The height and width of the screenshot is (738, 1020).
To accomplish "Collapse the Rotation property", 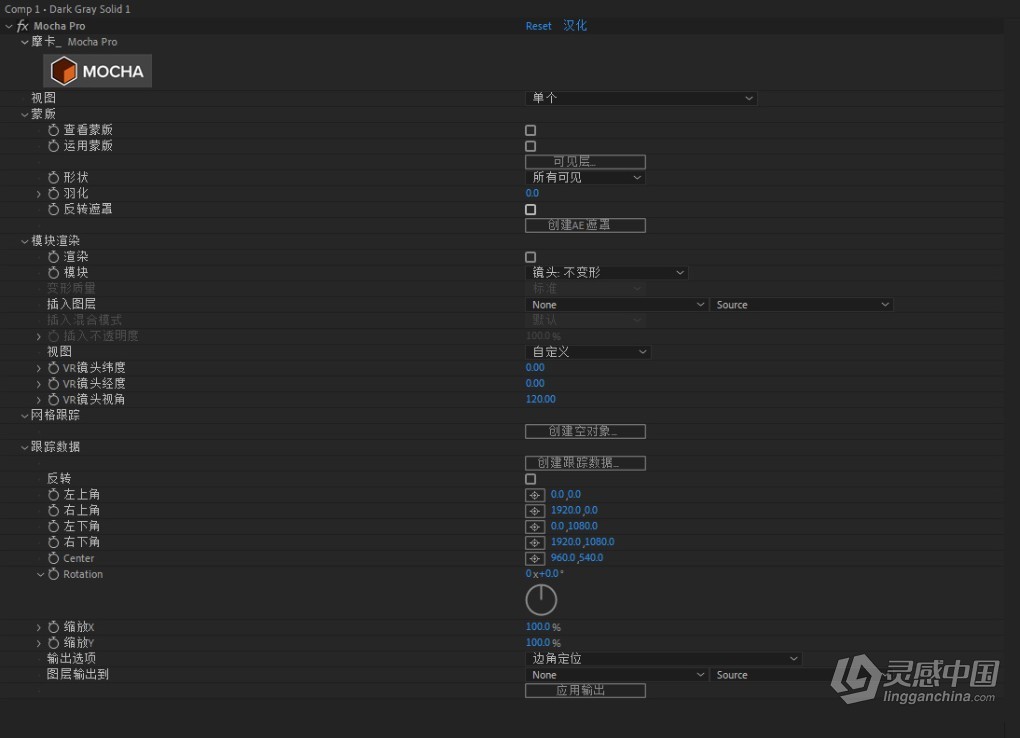I will pos(40,575).
